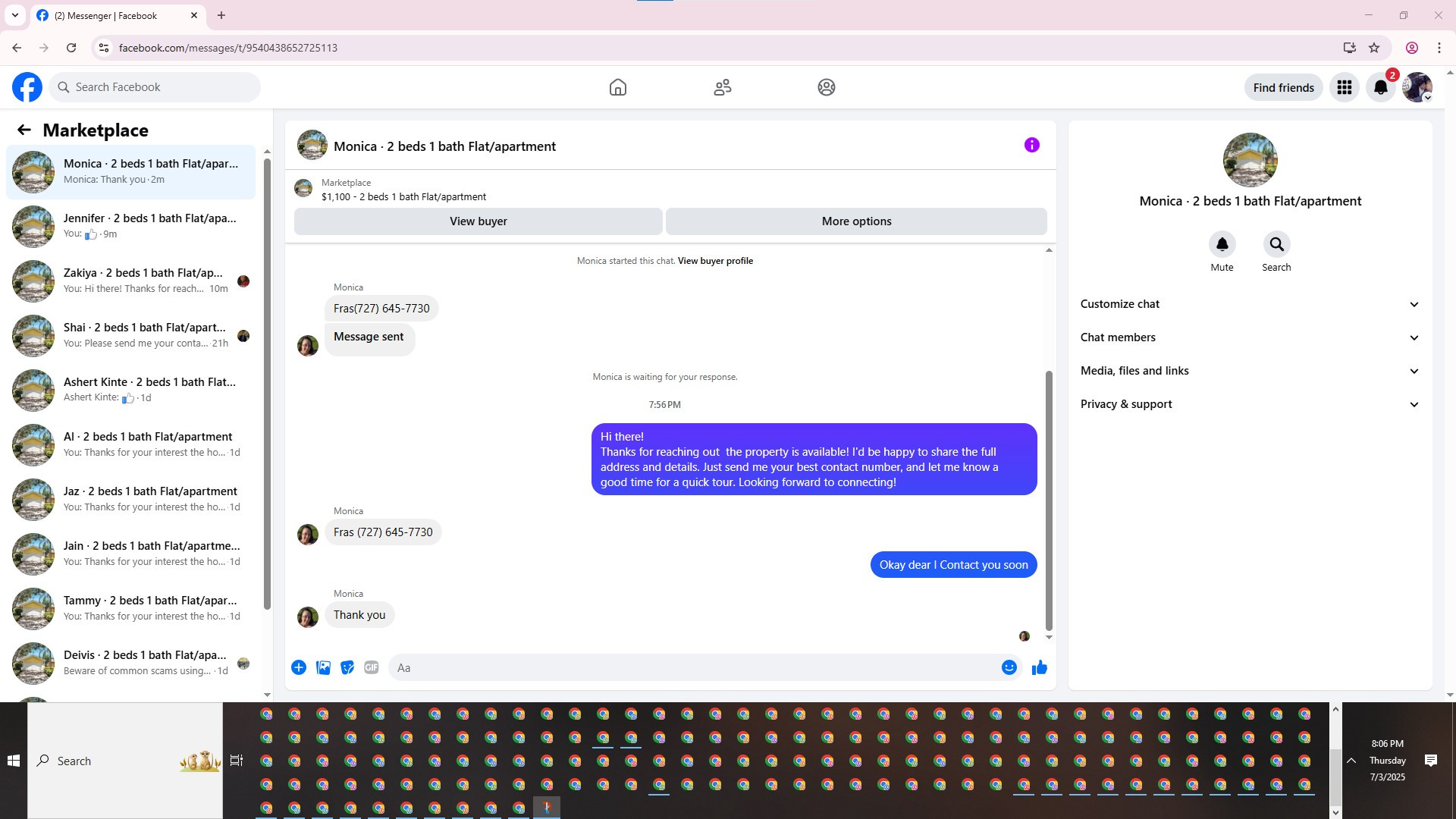The width and height of the screenshot is (1456, 819).
Task: Click the GIF chooser icon
Action: 371,667
